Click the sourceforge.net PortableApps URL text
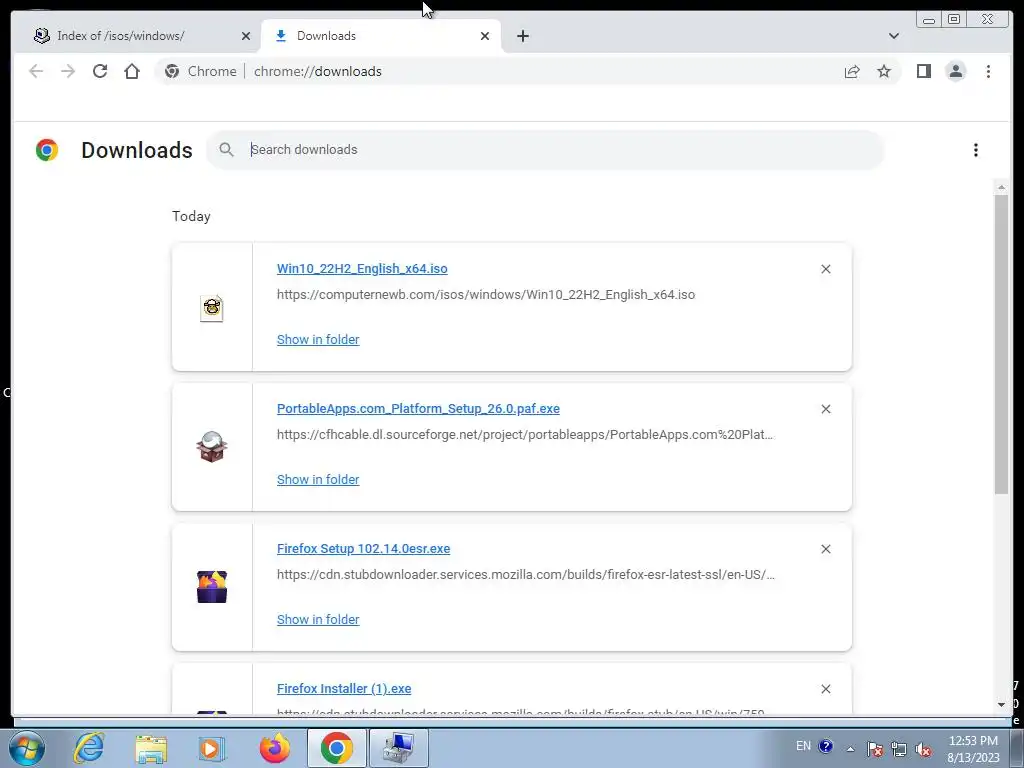 [525, 434]
